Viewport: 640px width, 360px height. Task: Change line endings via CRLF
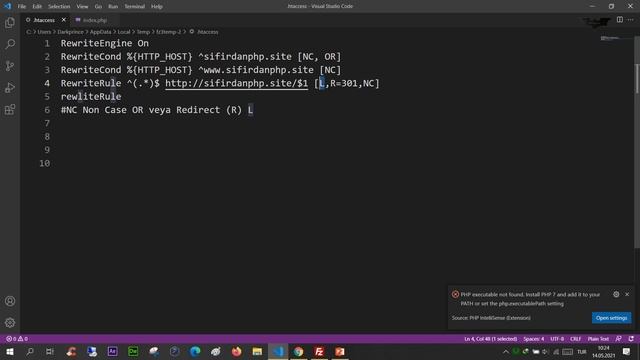click(x=576, y=339)
